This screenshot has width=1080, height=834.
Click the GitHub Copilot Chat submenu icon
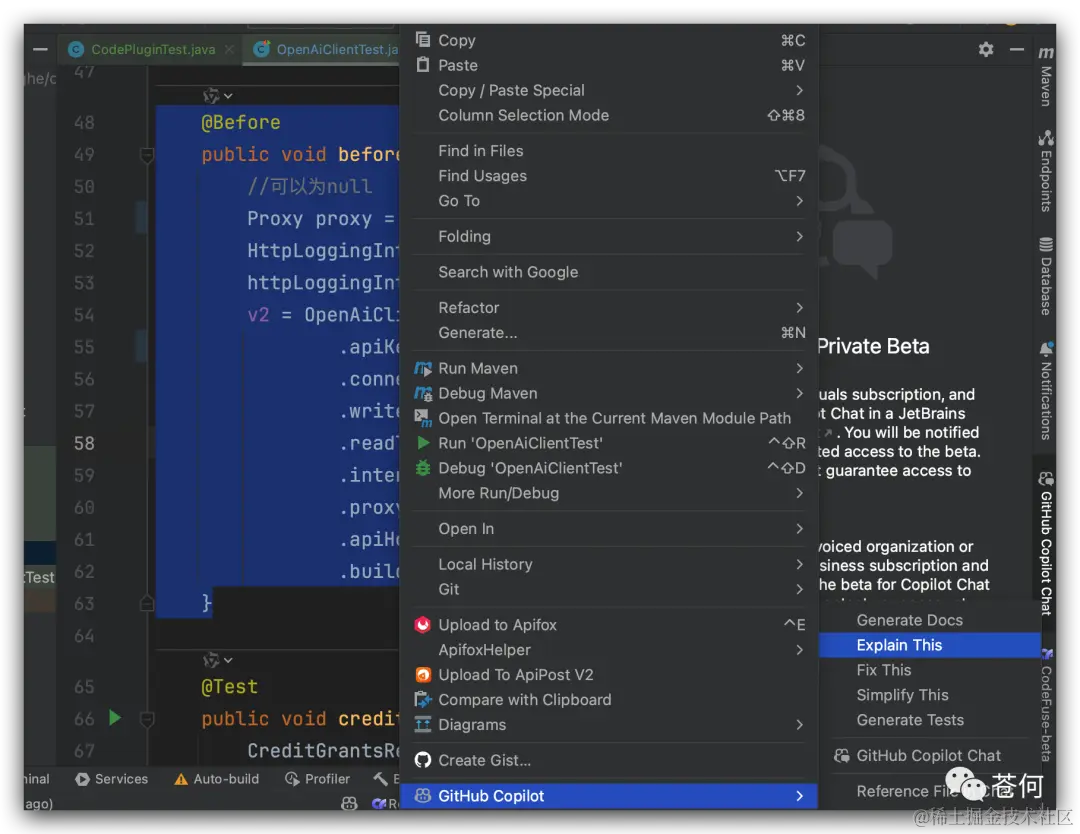[x=841, y=755]
